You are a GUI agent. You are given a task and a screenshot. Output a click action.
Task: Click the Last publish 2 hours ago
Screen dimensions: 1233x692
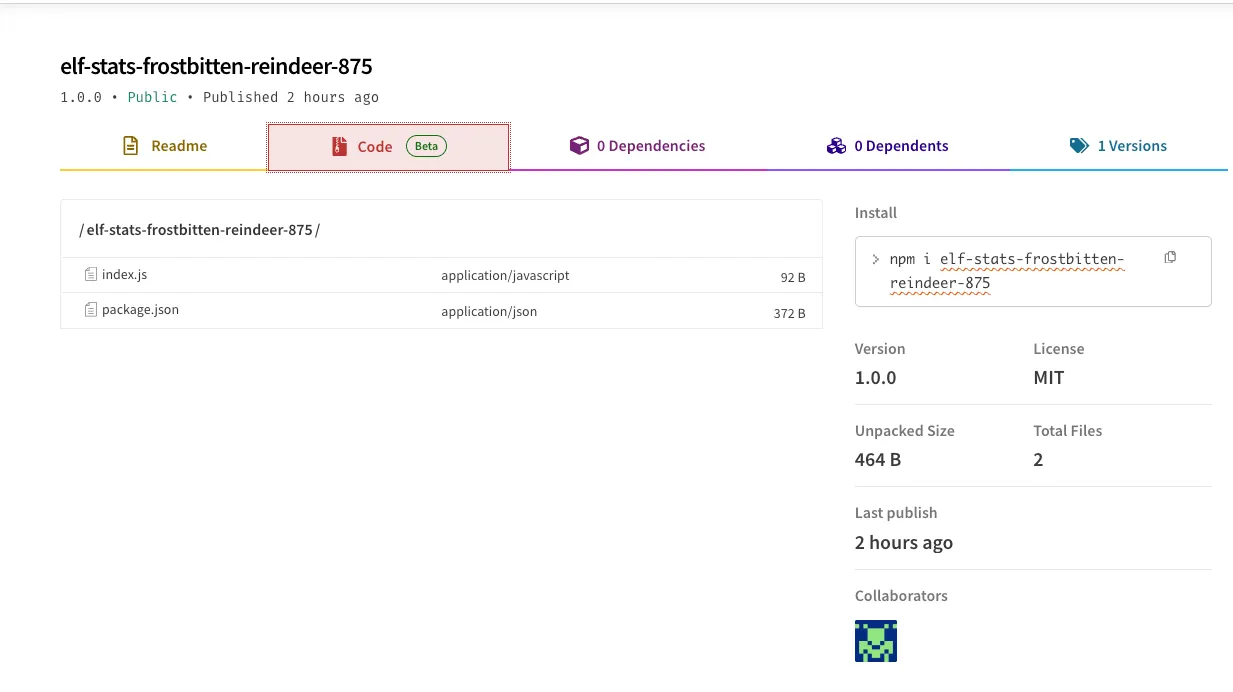pos(904,542)
